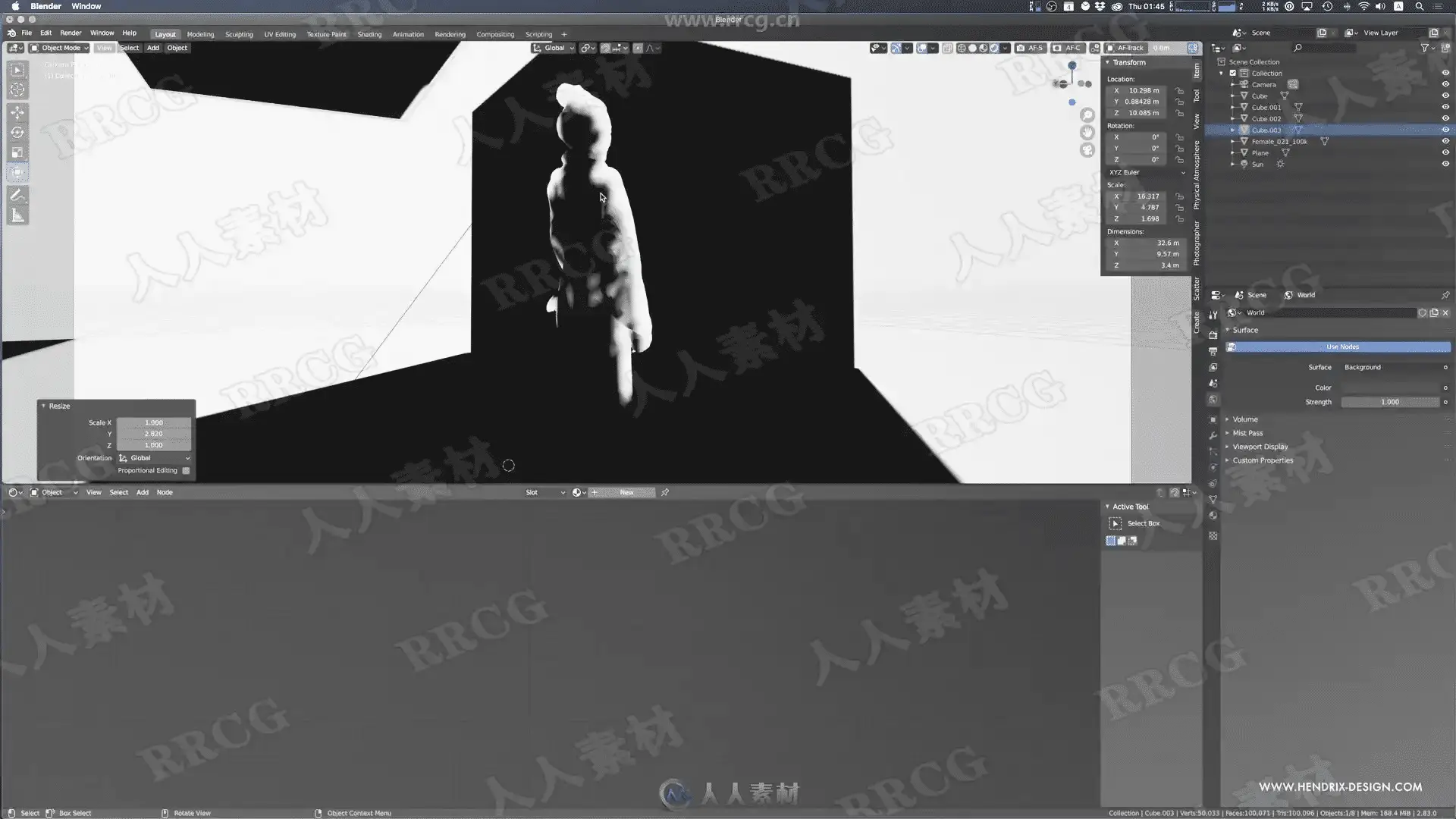Hide Cube.003 using its eye icon

pyautogui.click(x=1445, y=130)
